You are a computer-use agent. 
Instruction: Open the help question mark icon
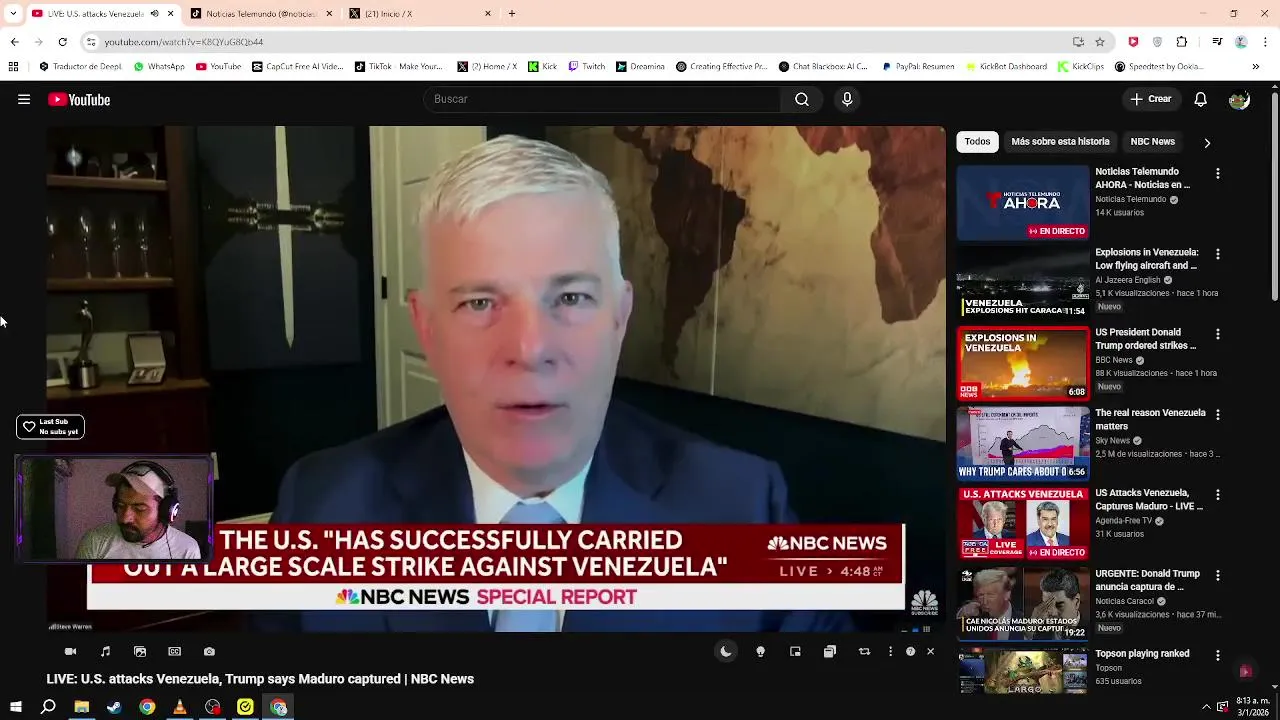(x=910, y=651)
